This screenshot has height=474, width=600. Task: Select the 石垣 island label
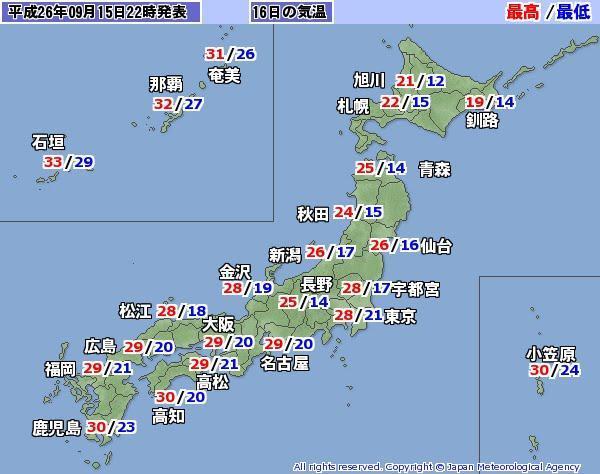pyautogui.click(x=48, y=142)
